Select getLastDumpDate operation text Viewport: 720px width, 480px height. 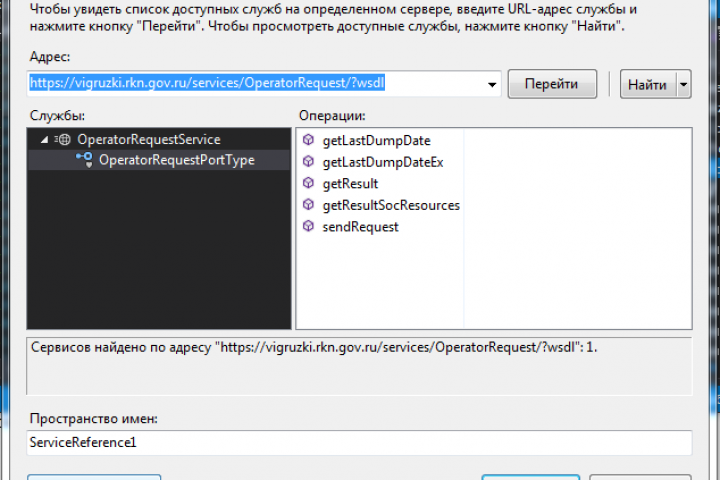[x=377, y=141]
